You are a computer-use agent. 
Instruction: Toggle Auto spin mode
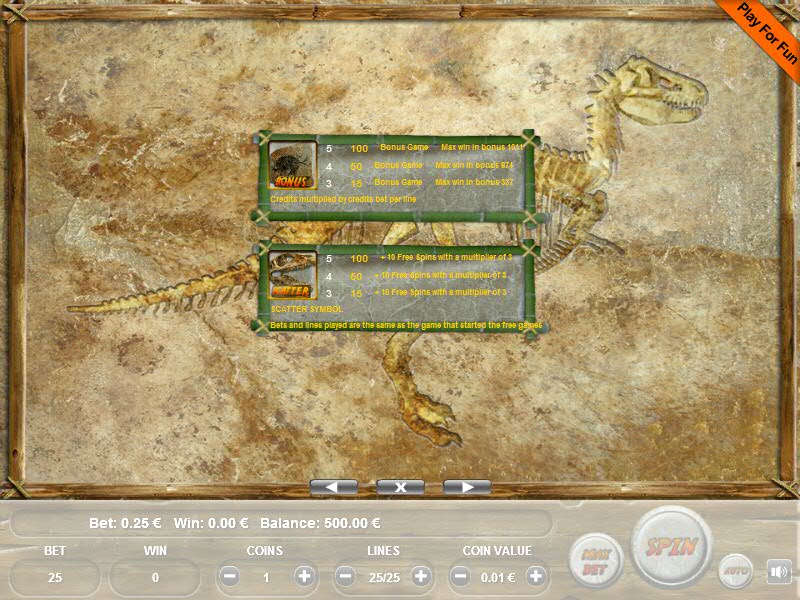(x=735, y=571)
